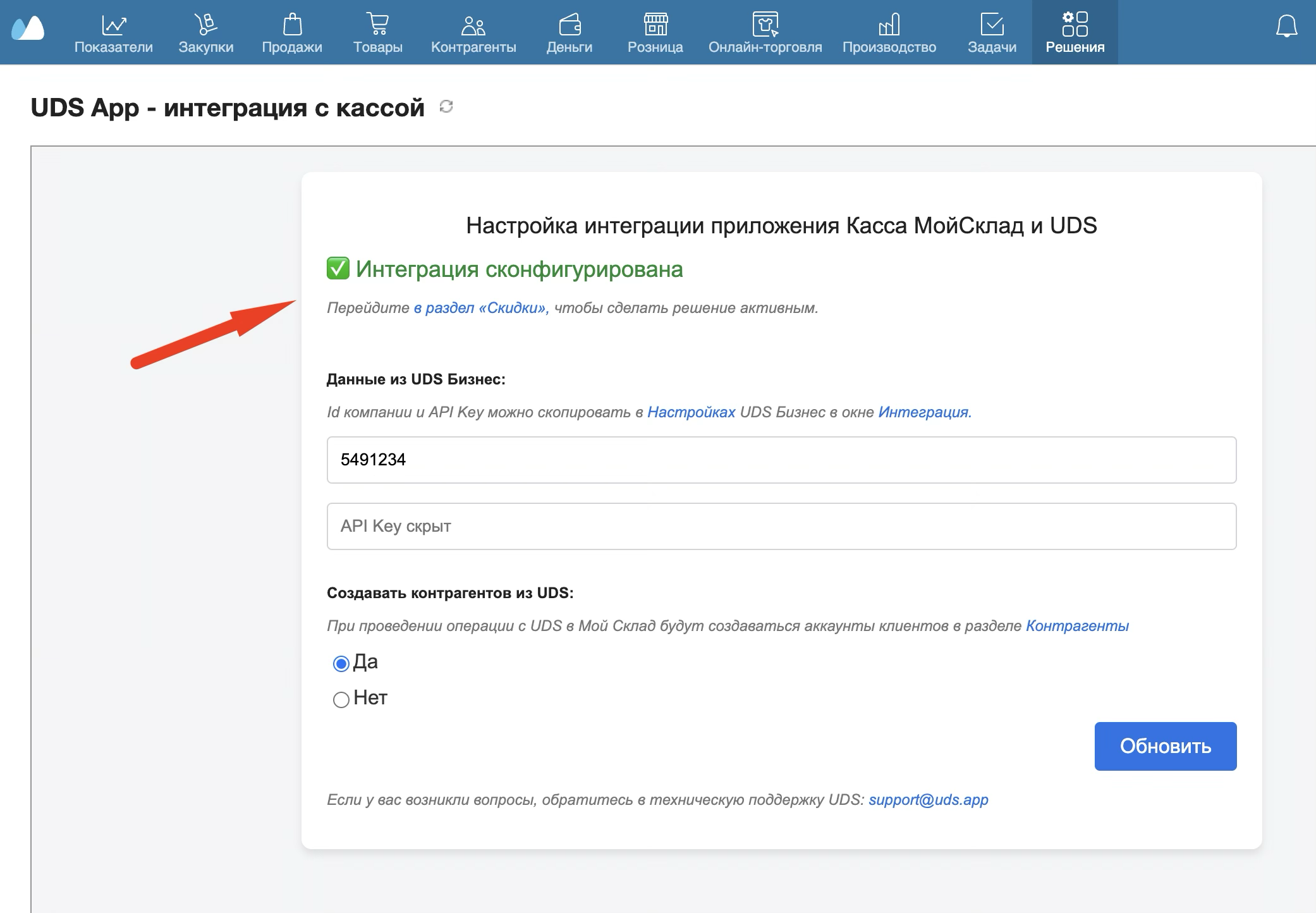Open the Закупки section
This screenshot has height=913, width=1316.
click(206, 33)
